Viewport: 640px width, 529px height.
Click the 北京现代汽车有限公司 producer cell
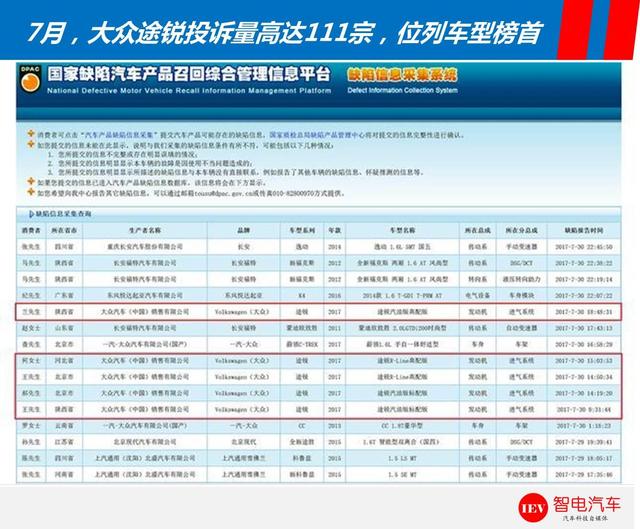pos(145,442)
